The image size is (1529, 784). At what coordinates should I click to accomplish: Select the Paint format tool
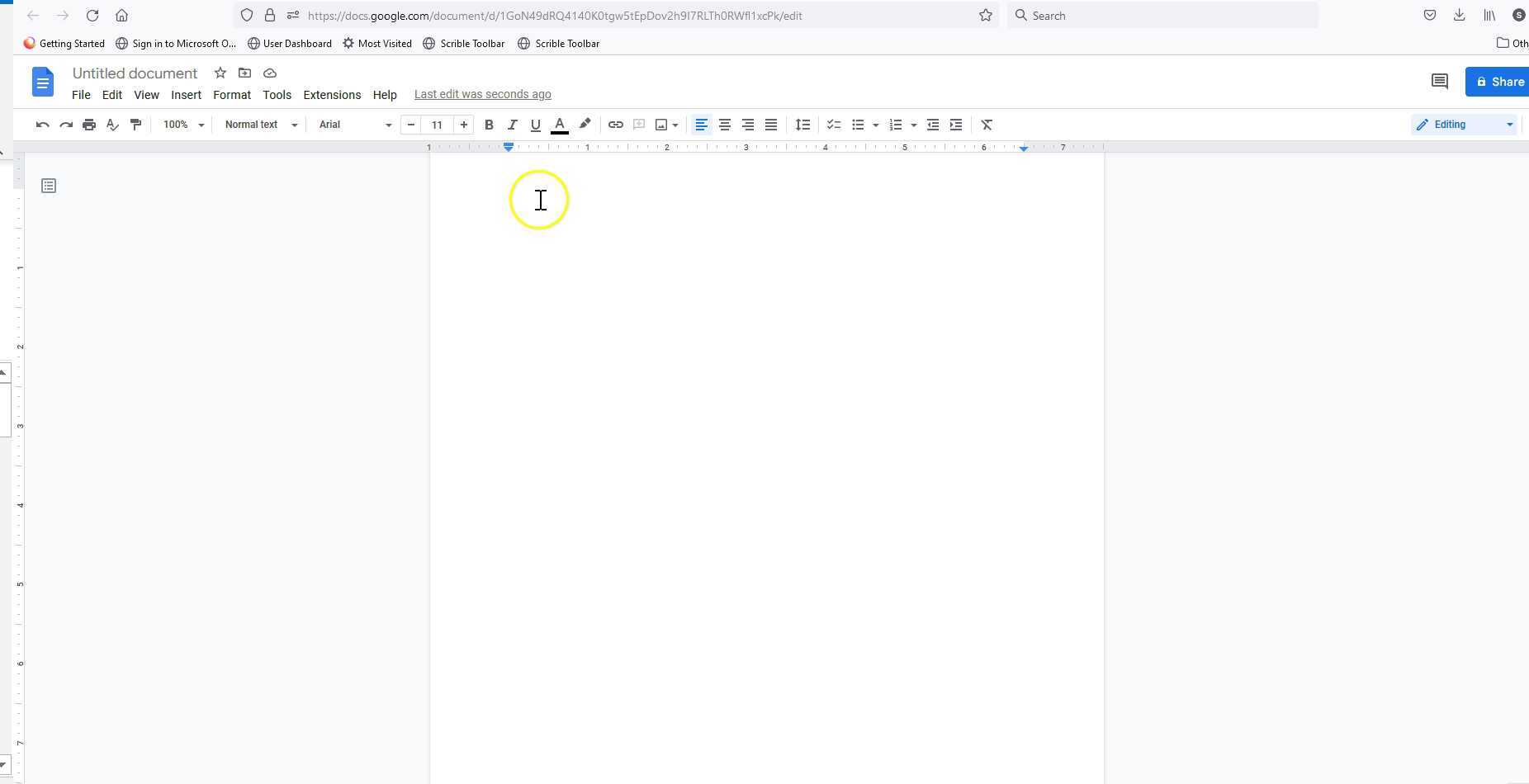click(x=135, y=125)
